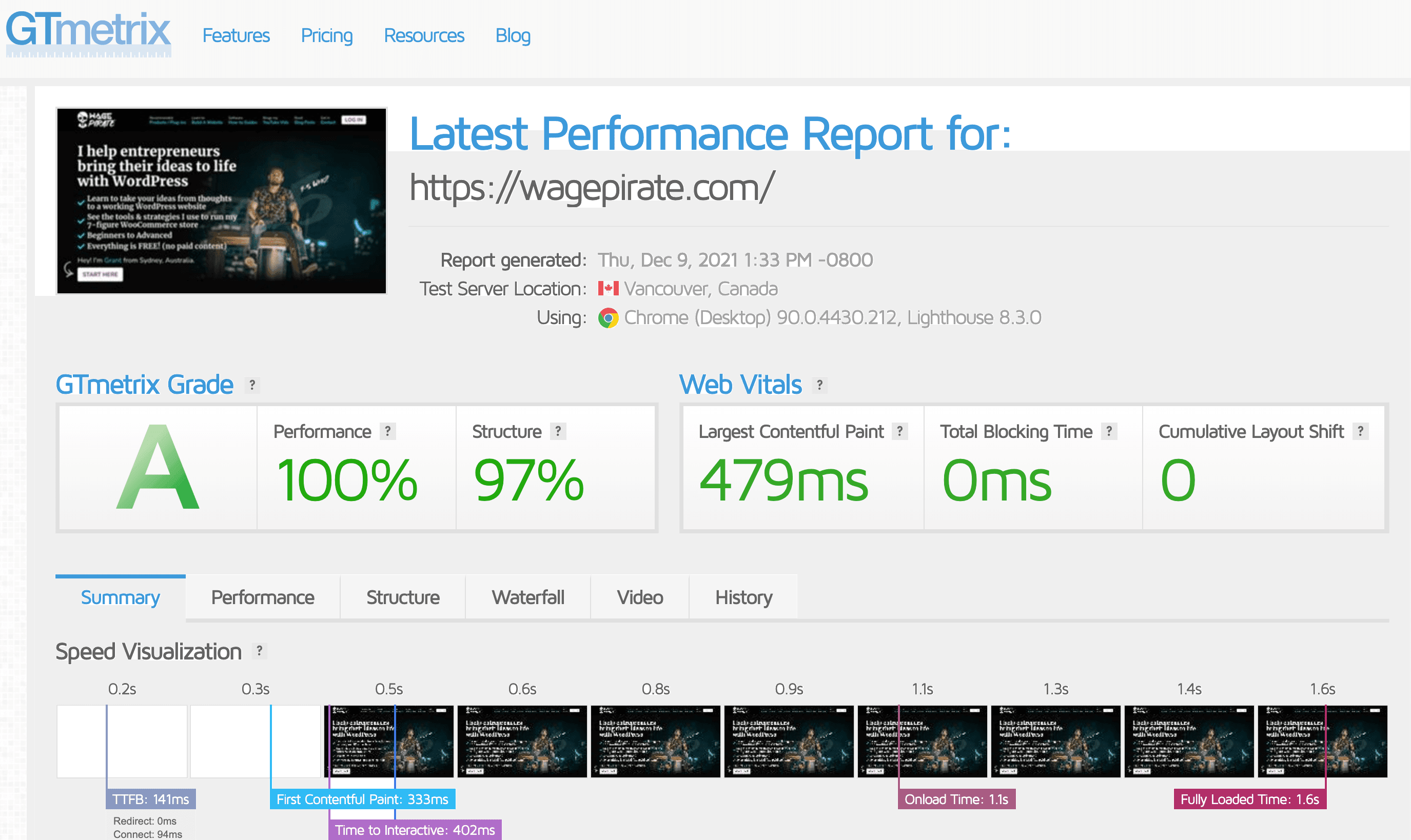This screenshot has height=840, width=1411.
Task: Click the wagepirate site screenshot thumbnail
Action: coord(221,201)
